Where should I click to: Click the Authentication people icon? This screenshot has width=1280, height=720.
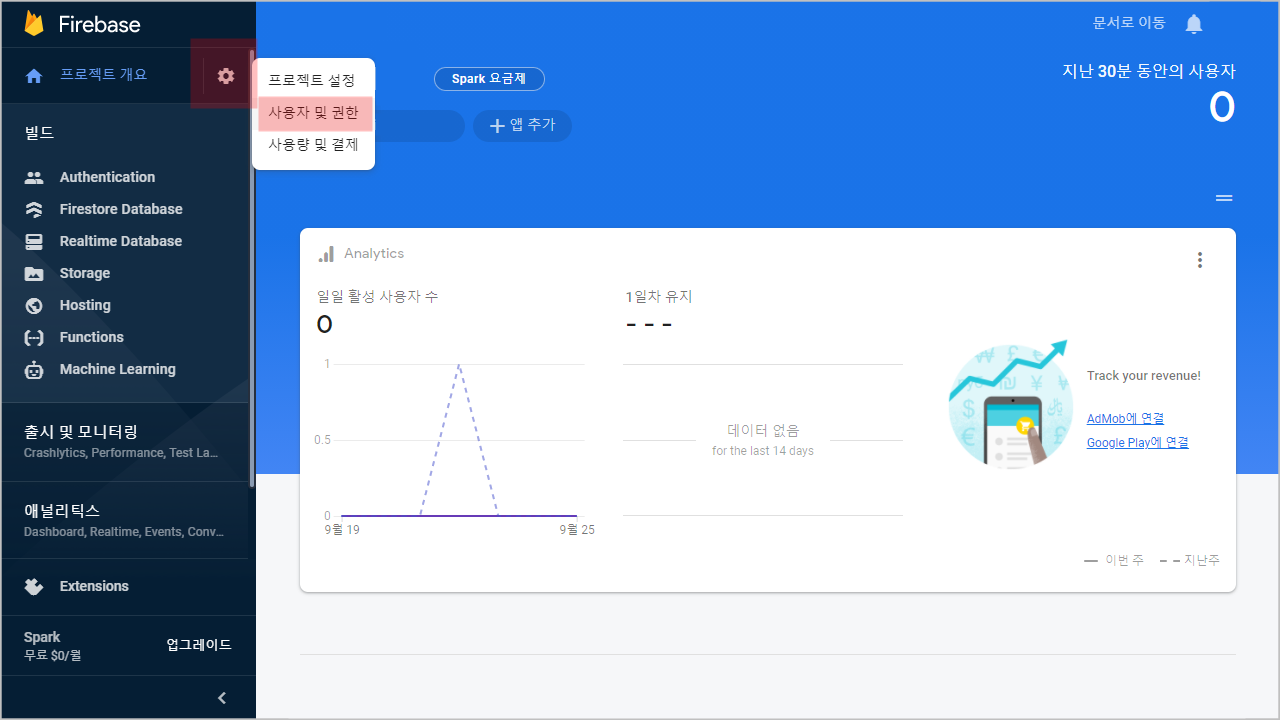34,177
